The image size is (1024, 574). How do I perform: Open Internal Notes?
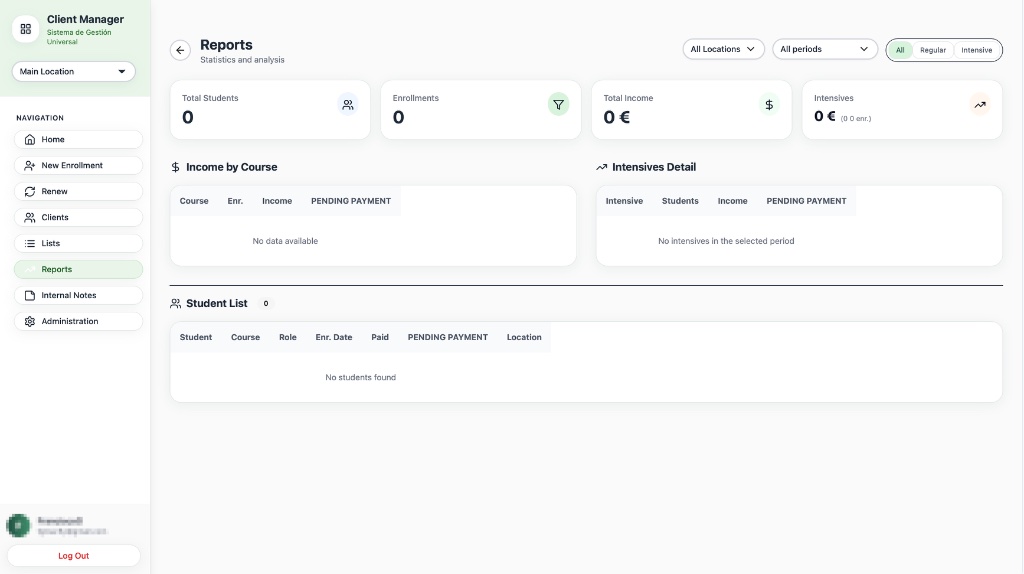pos(78,295)
